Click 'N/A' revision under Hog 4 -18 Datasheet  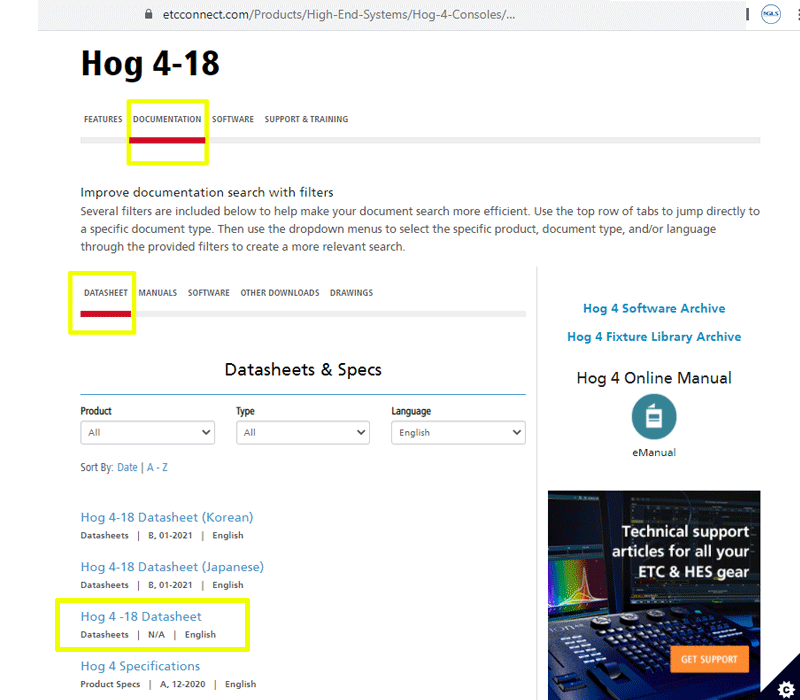(x=156, y=635)
